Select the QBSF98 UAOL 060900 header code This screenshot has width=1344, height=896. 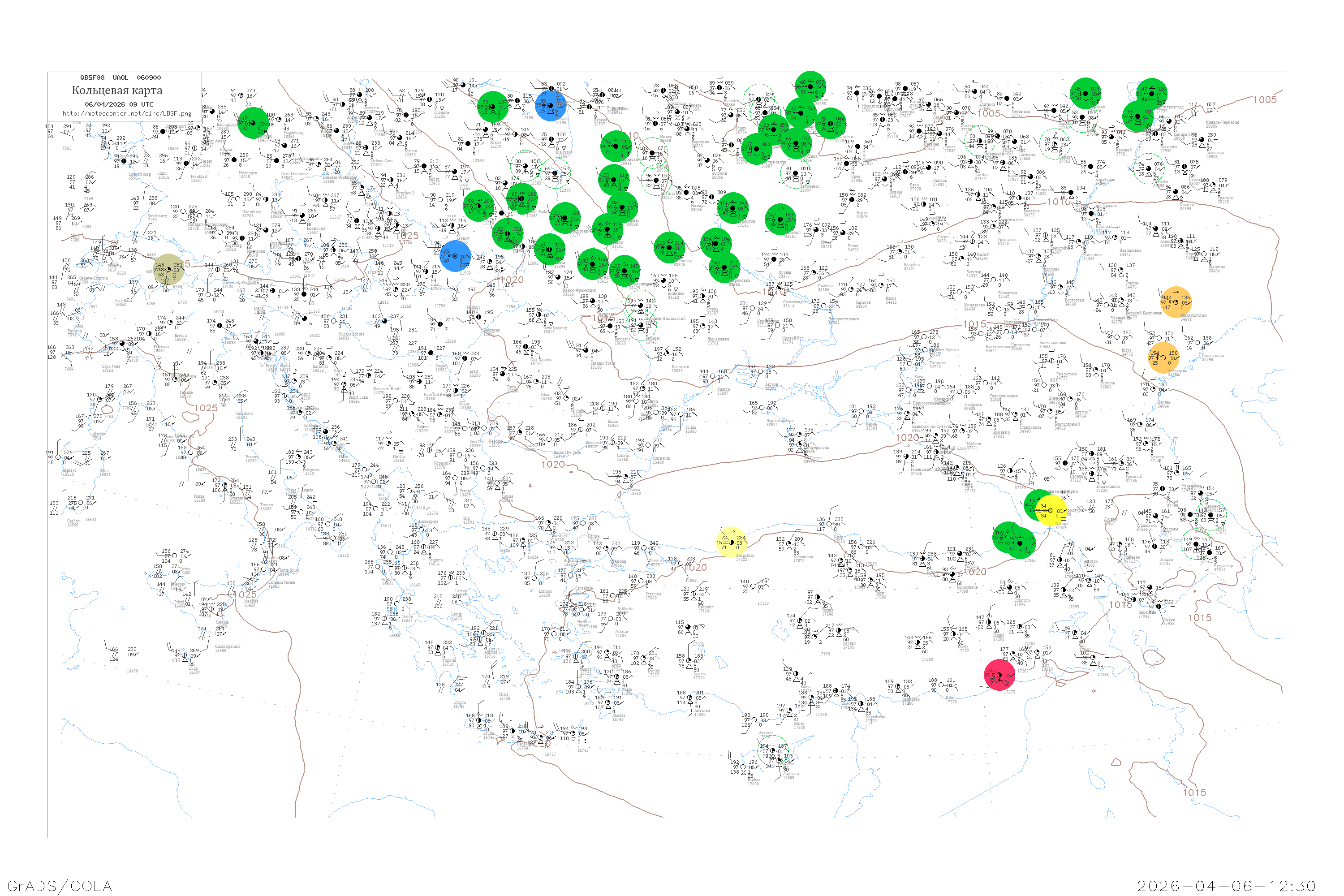[121, 78]
